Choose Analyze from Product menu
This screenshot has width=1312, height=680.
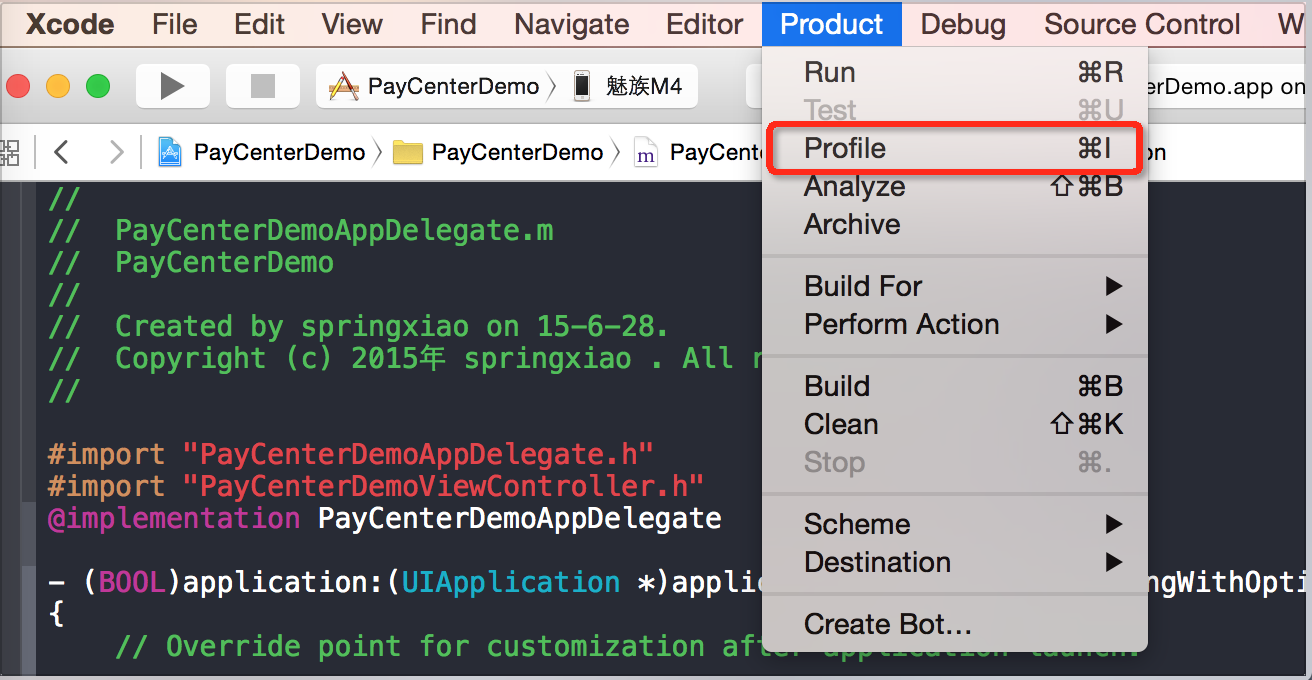point(955,186)
